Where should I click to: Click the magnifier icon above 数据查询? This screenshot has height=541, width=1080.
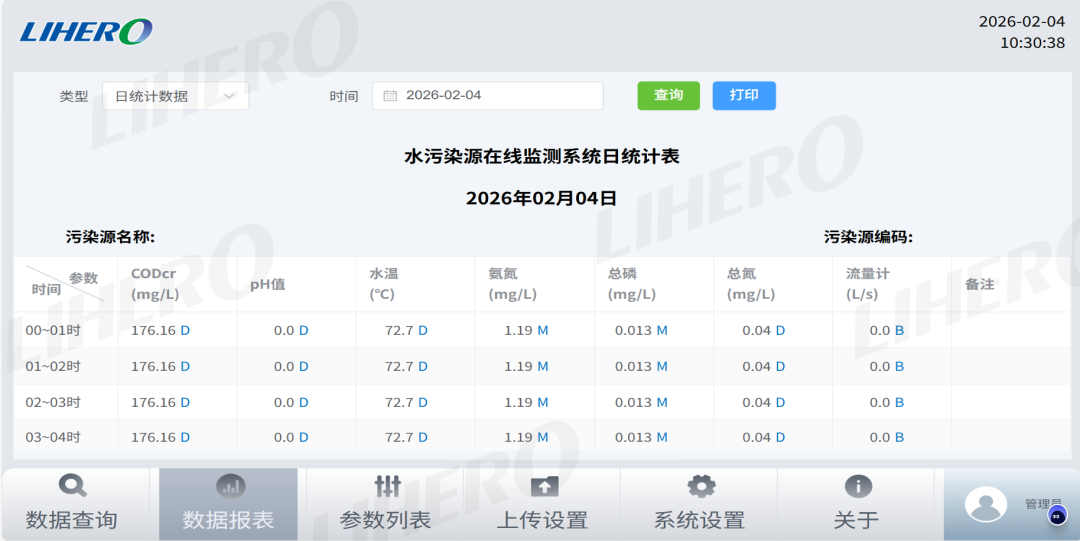(x=73, y=486)
